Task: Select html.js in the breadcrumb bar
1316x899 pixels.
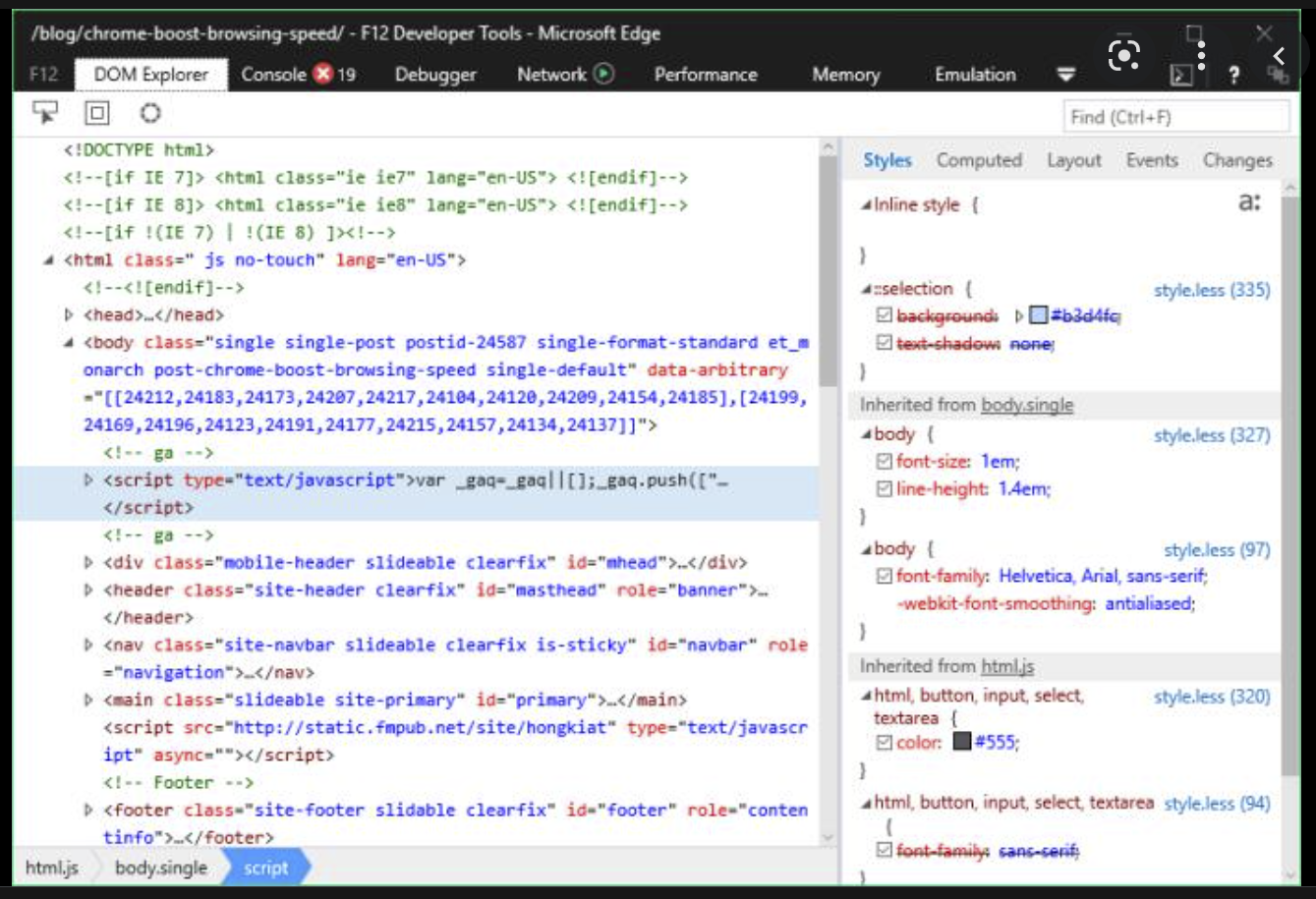Action: click(52, 868)
